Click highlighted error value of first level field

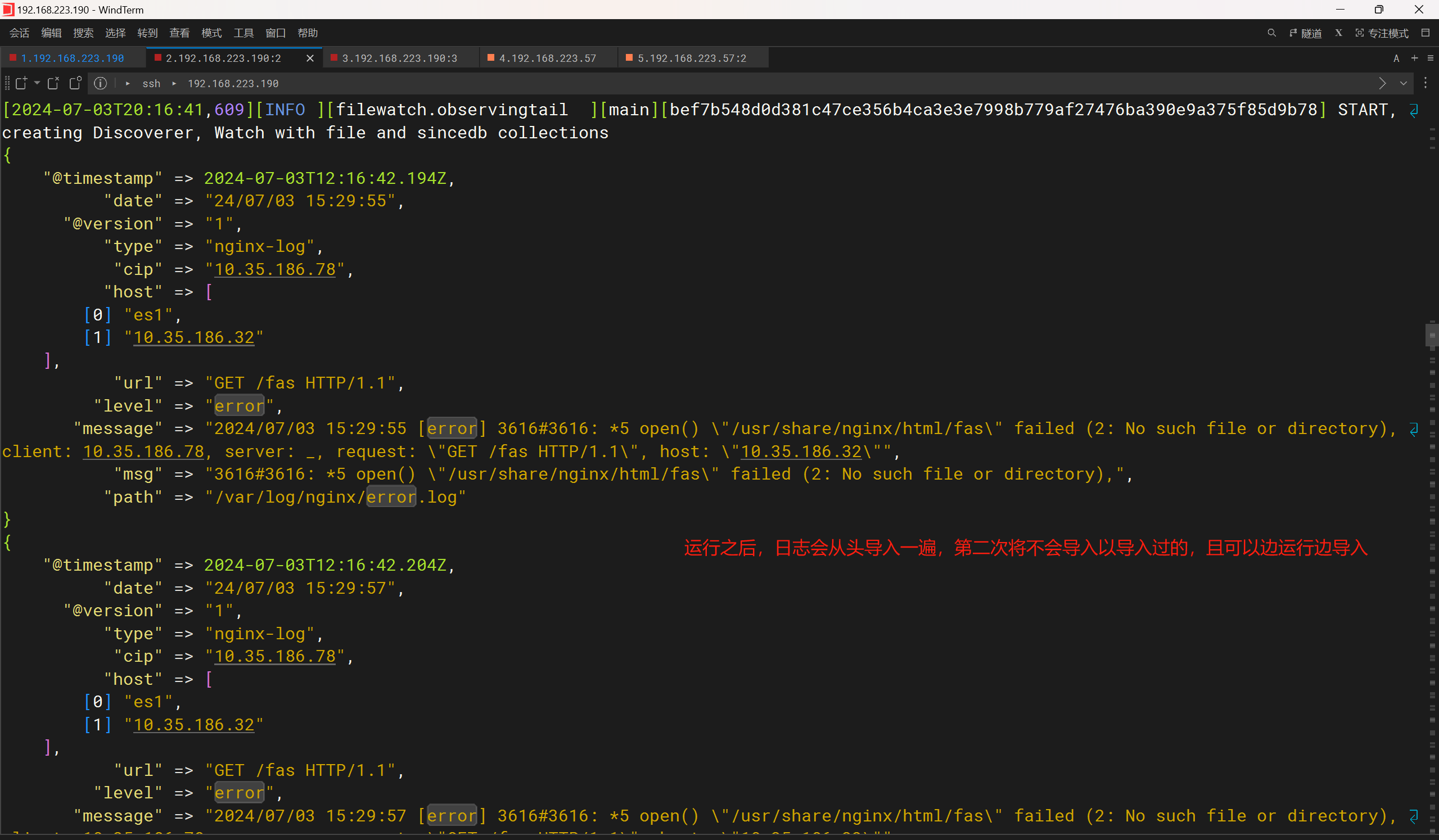tap(239, 406)
